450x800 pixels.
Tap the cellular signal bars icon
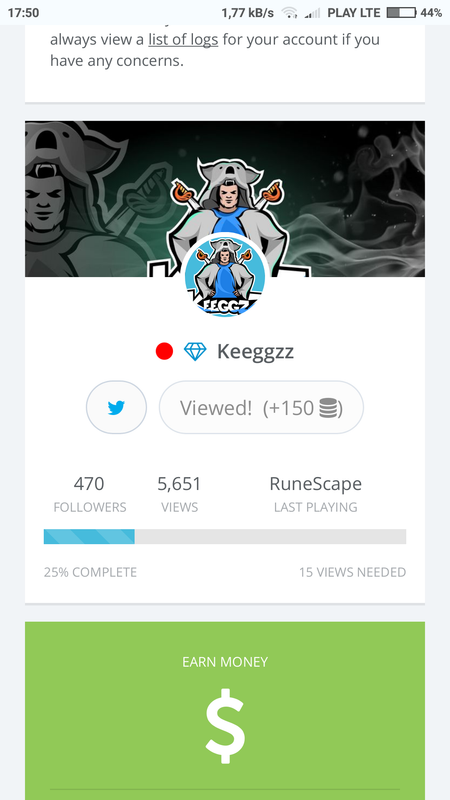tap(312, 13)
